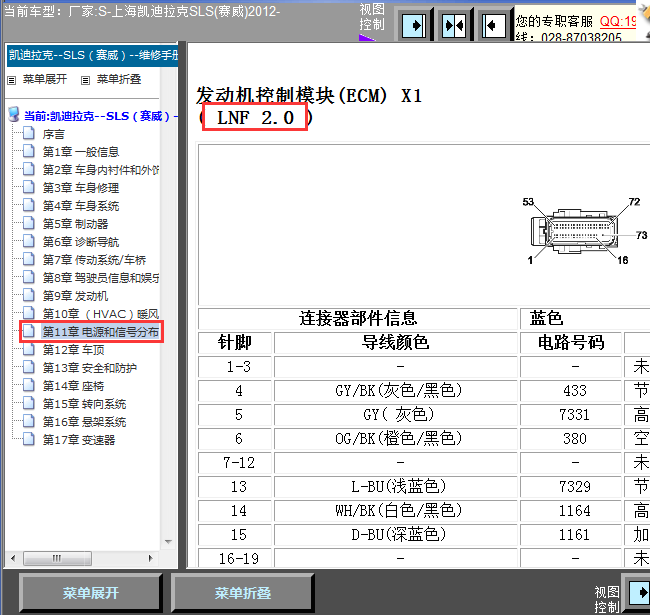Click the page icon beside 第9章 发动机
Viewport: 650px width, 615px height.
(29, 295)
